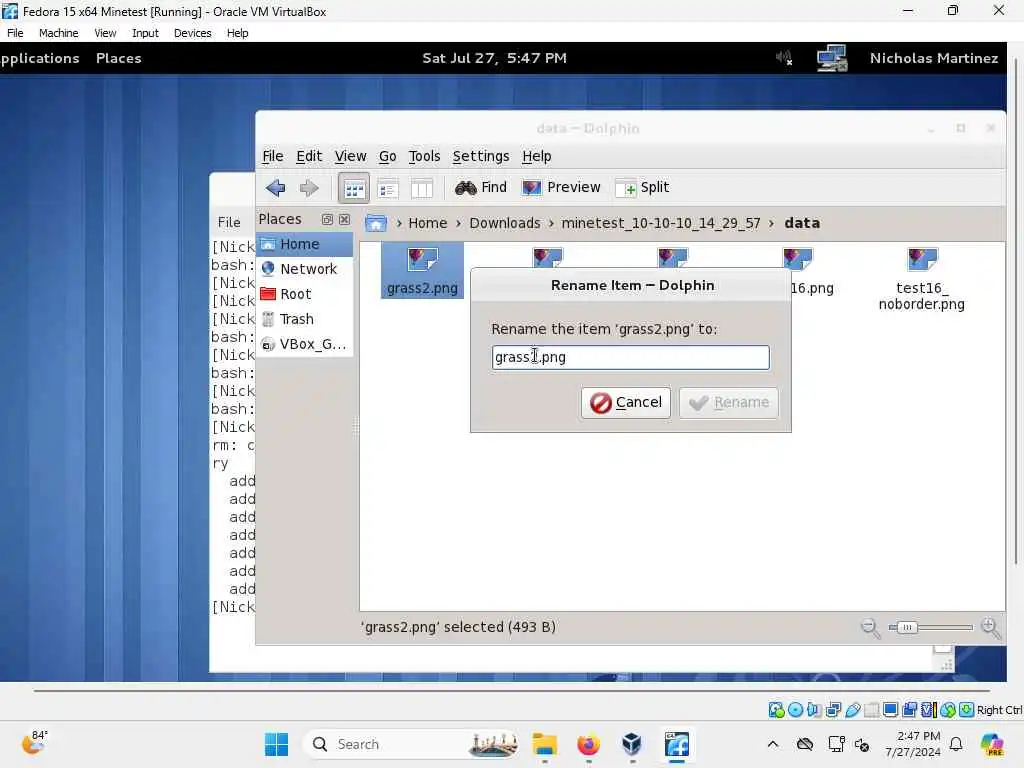Viewport: 1024px width, 768px height.
Task: Select Network in Places panel
Action: point(304,269)
